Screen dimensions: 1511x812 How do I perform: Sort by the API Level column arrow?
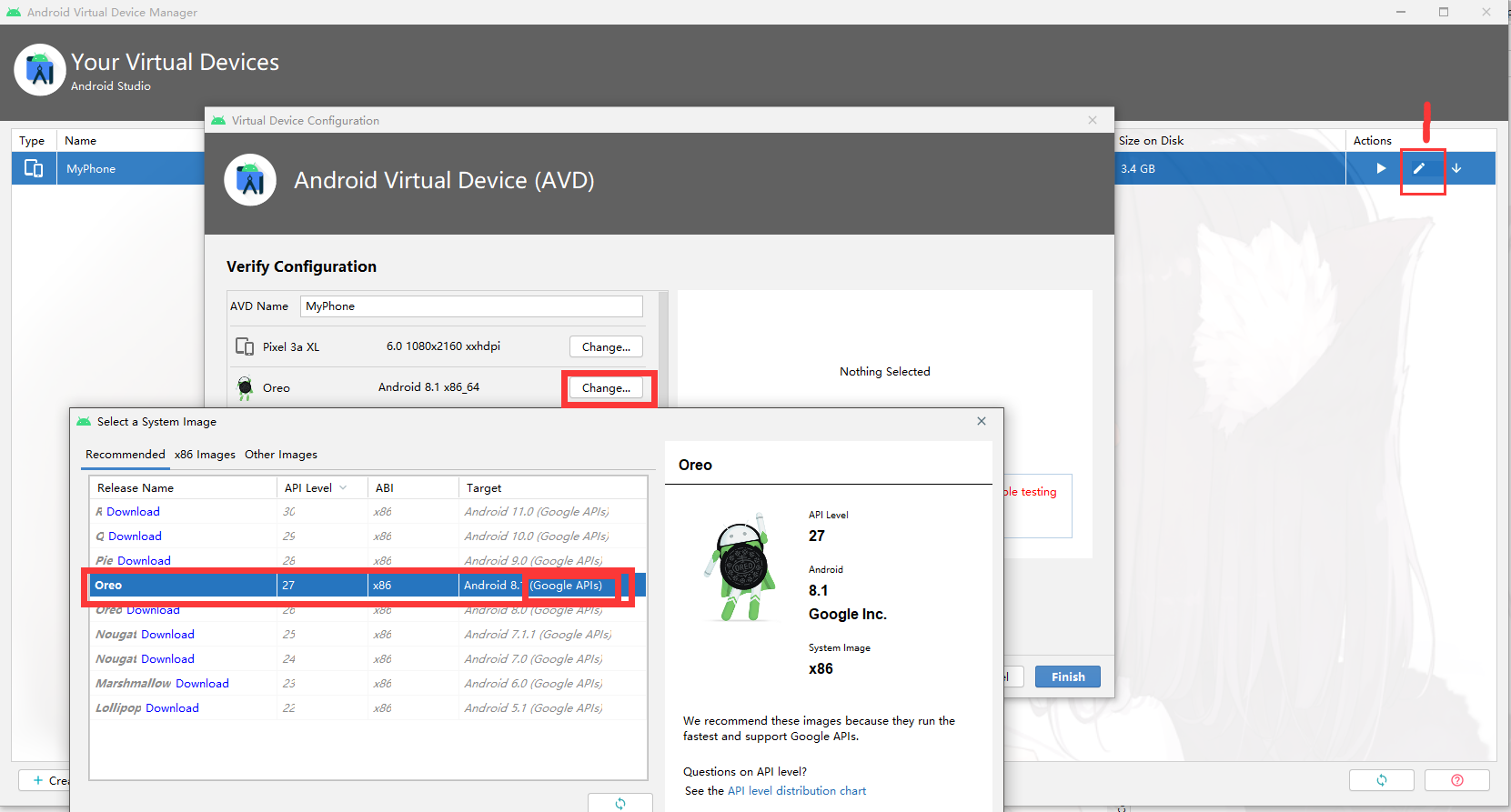343,488
